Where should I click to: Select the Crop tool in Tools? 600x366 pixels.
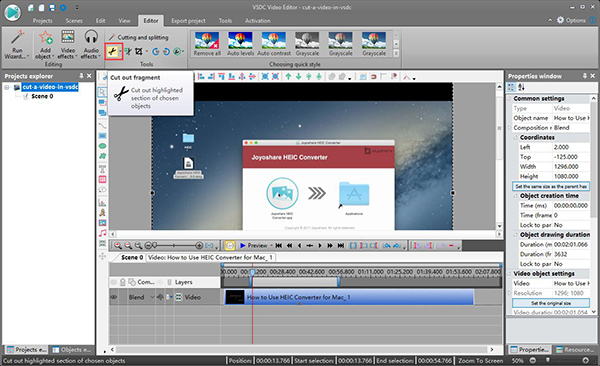[x=139, y=51]
